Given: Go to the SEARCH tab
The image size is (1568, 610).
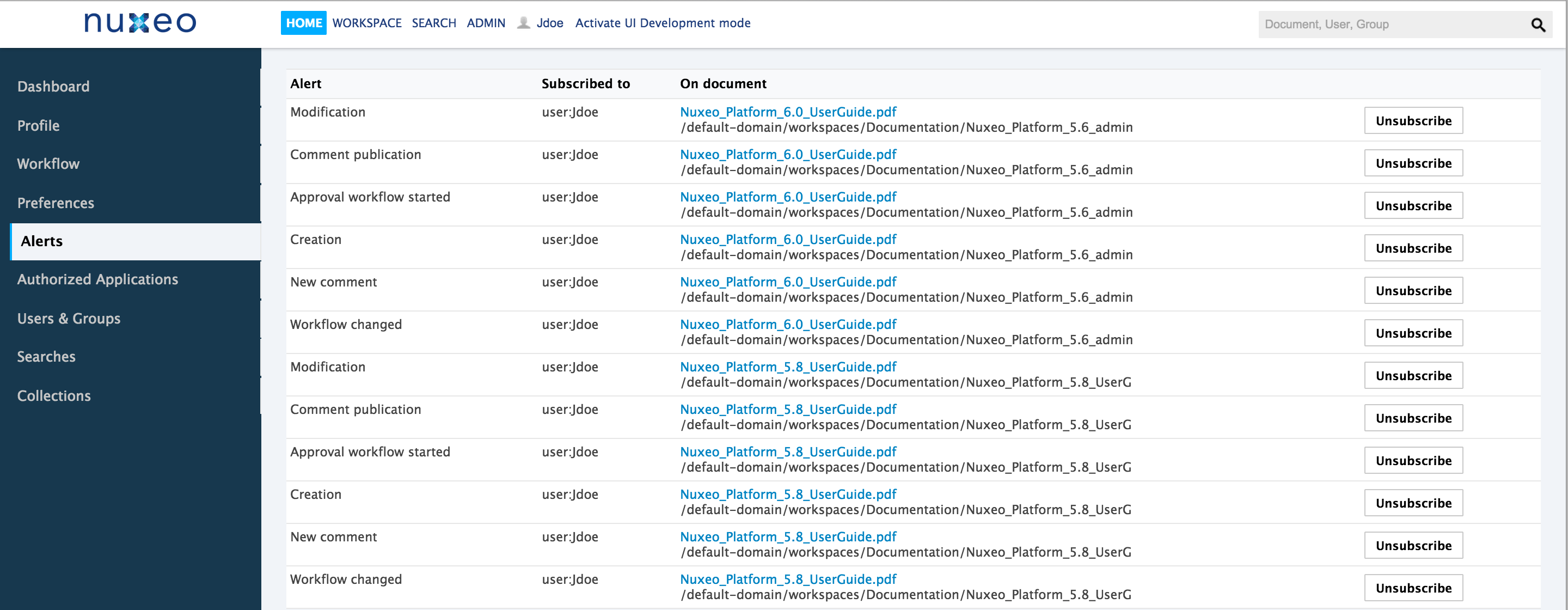Looking at the screenshot, I should coord(434,23).
